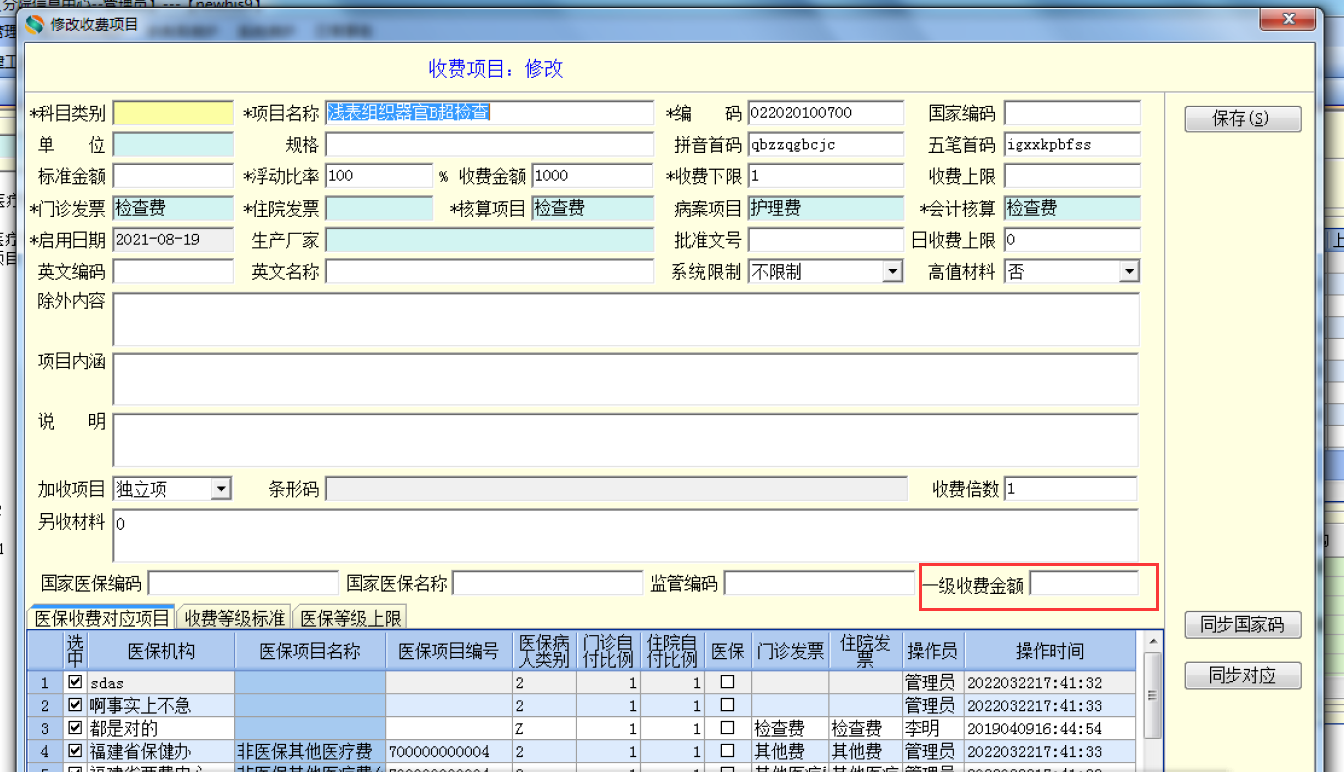Click the 收费倍数 input field
The image size is (1344, 772).
[1071, 489]
